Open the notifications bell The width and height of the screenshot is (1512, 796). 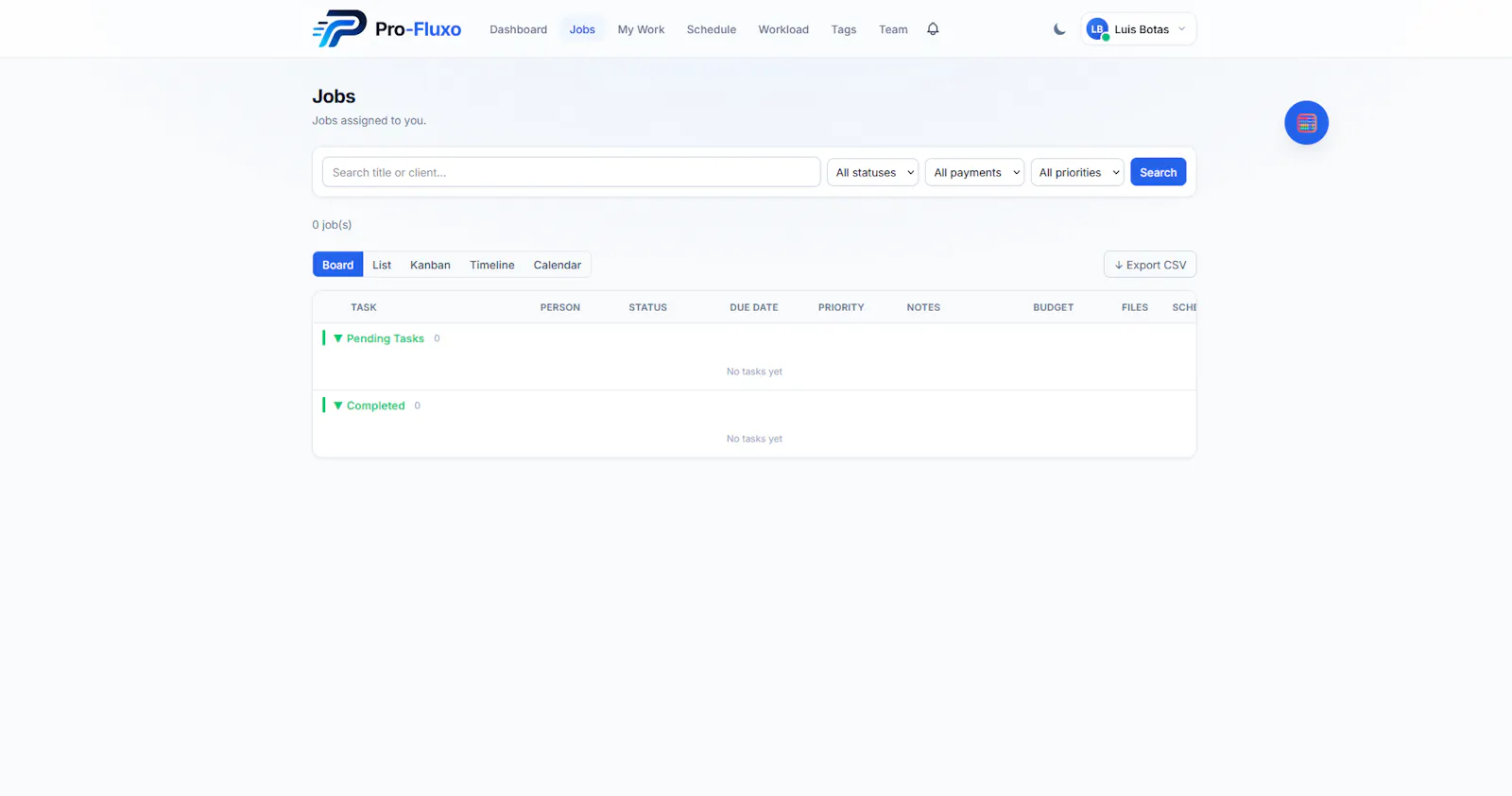(x=933, y=29)
